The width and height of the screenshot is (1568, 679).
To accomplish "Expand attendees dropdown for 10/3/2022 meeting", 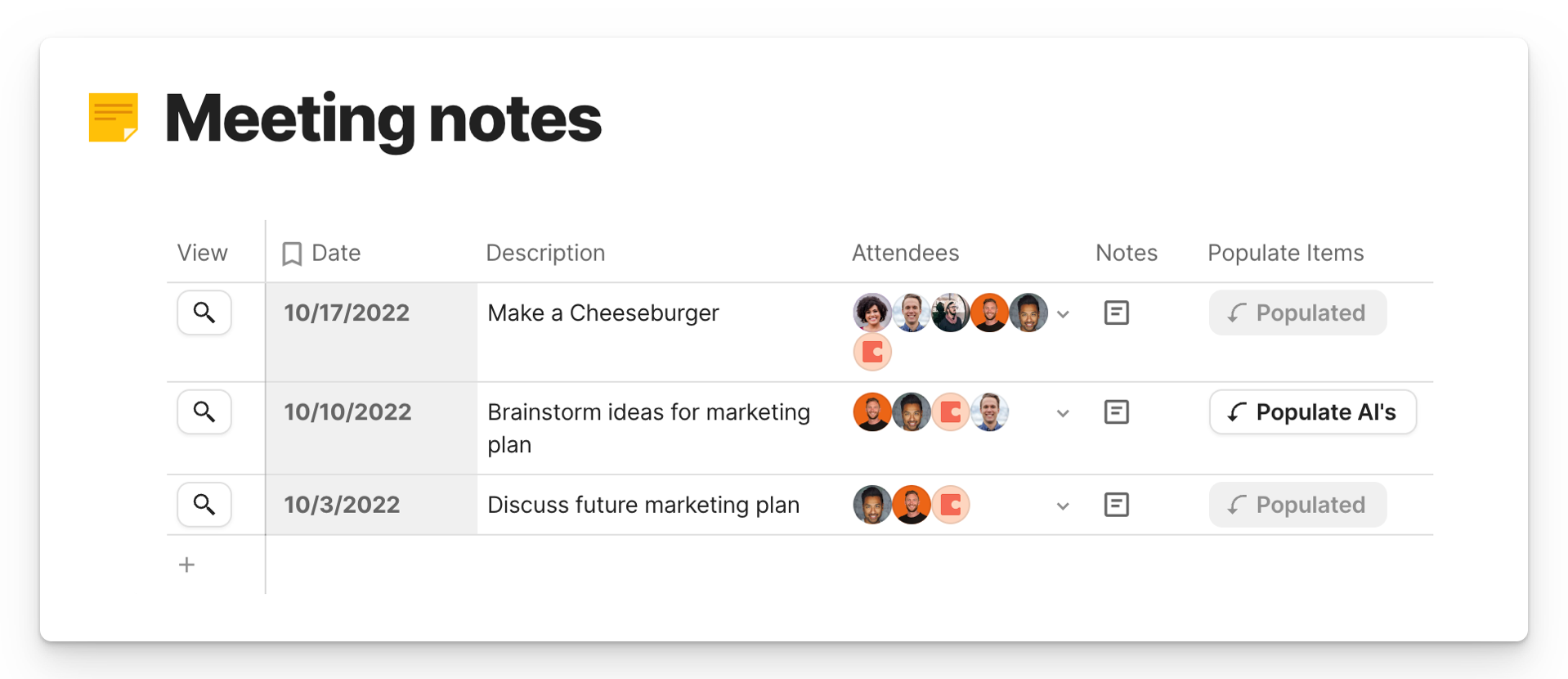I will (x=1063, y=506).
